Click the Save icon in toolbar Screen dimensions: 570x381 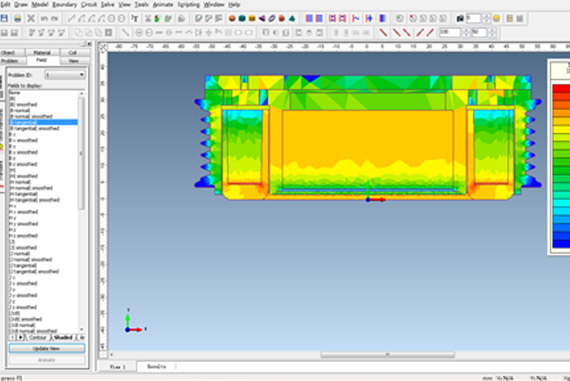4,18
